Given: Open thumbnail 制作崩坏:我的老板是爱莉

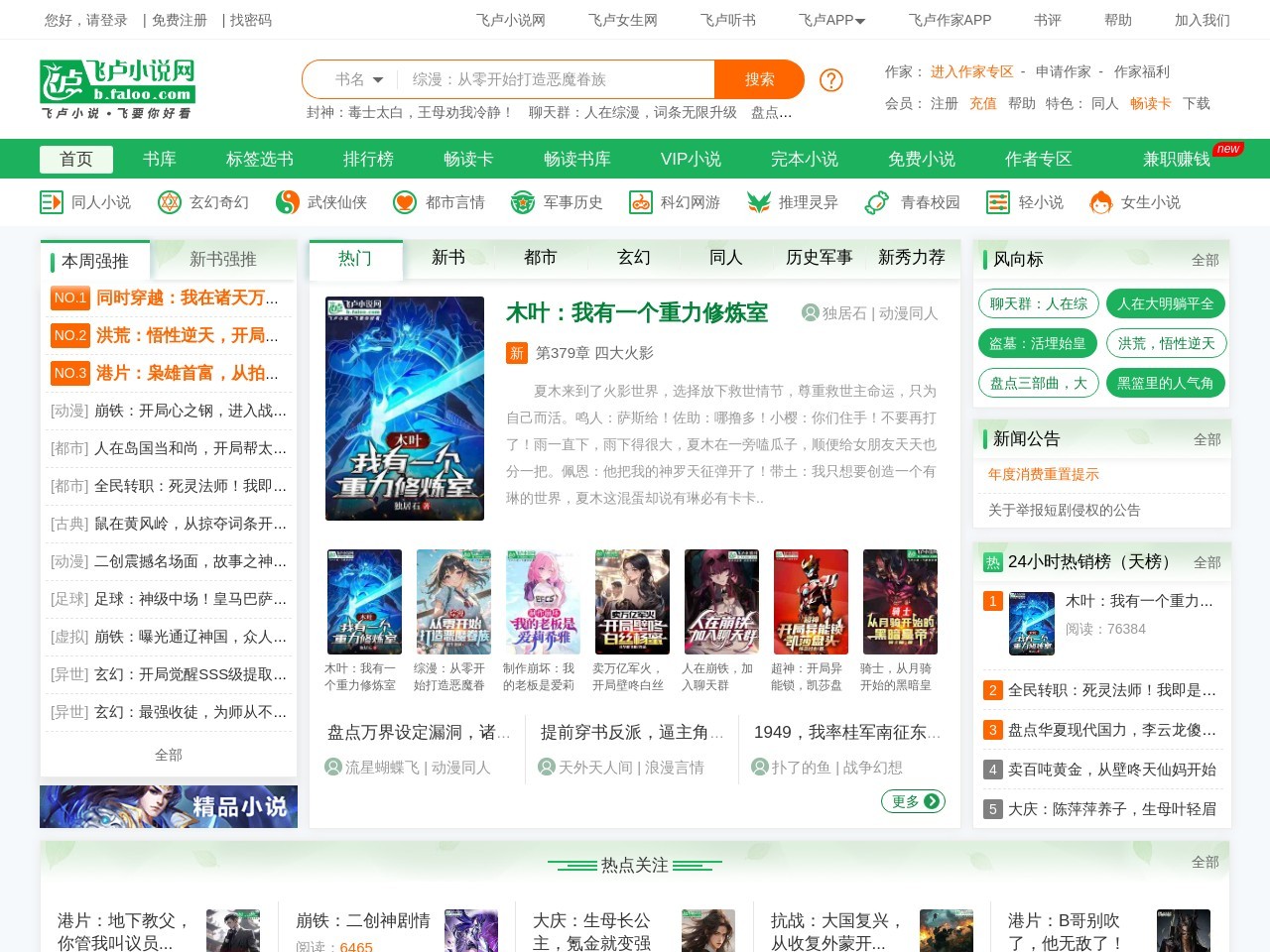Looking at the screenshot, I should click(x=543, y=602).
